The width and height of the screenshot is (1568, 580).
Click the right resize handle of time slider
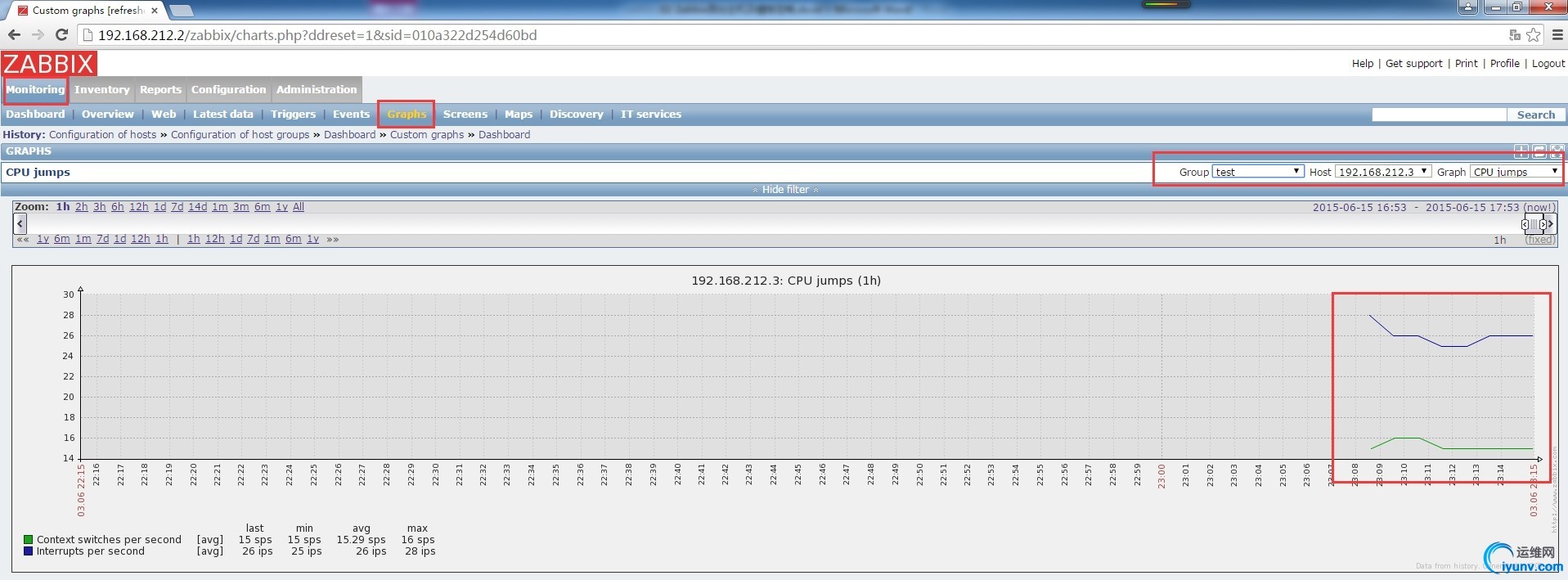(1543, 224)
